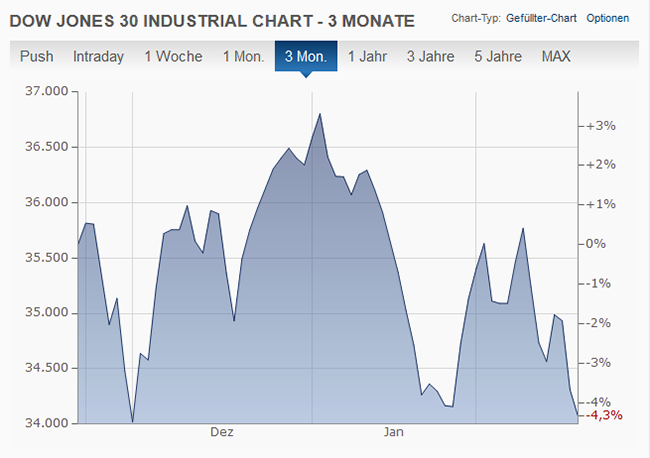Click the +1% percentage label

pos(601,204)
